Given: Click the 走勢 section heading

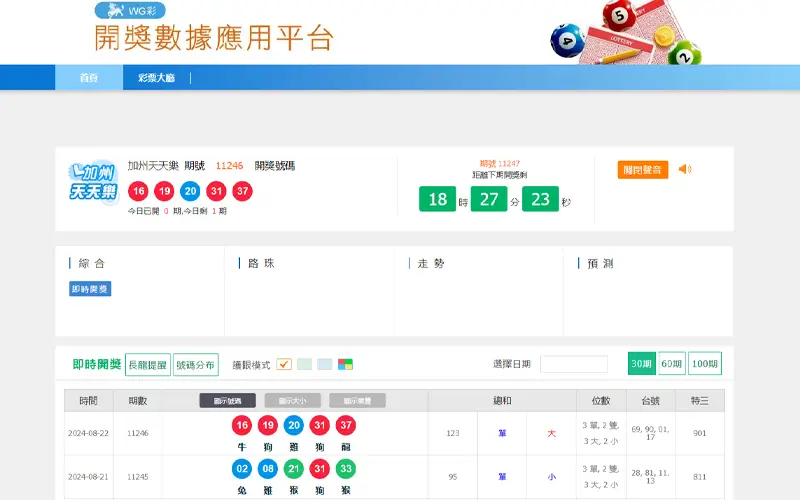Looking at the screenshot, I should (x=431, y=263).
